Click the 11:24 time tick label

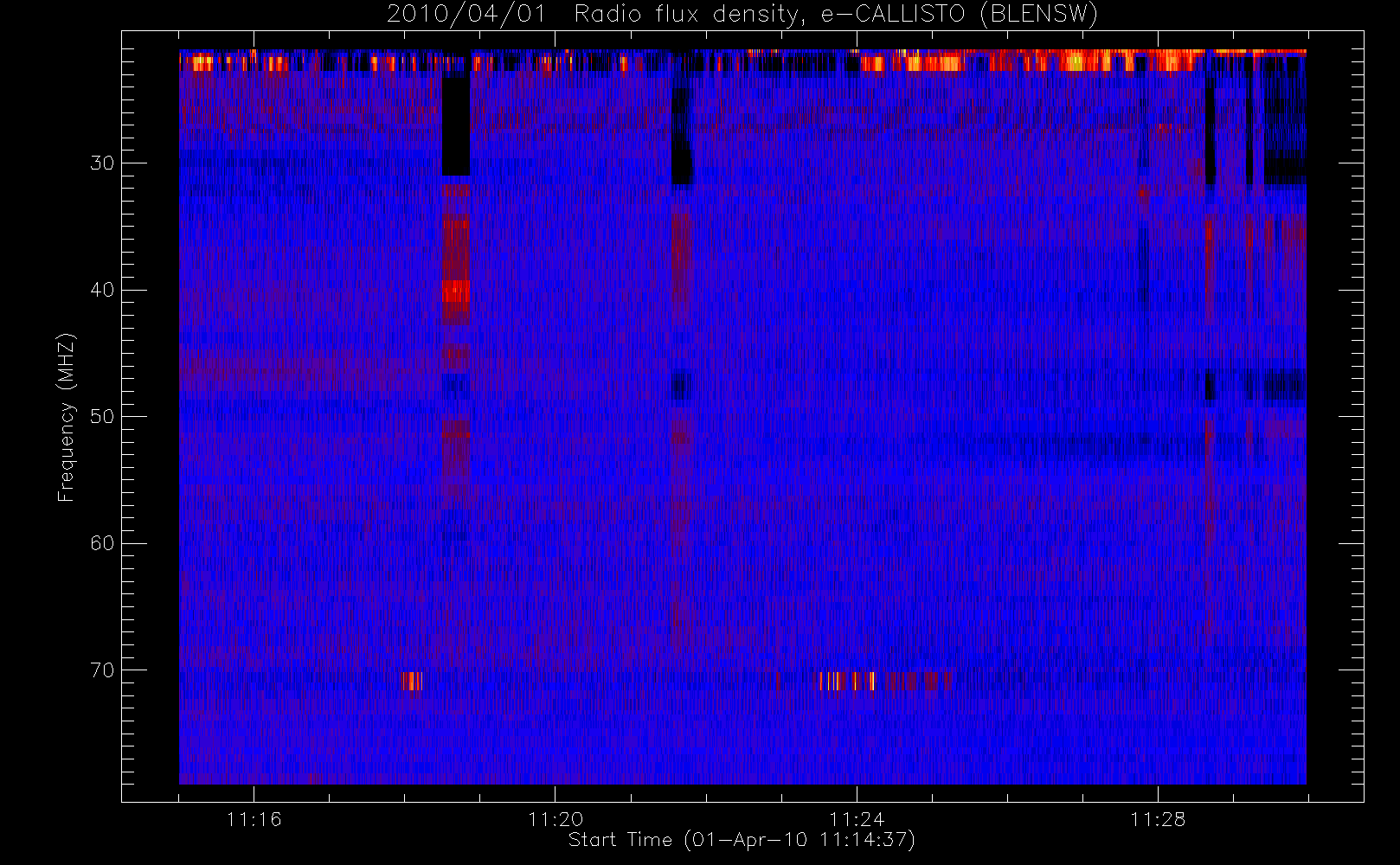(857, 819)
